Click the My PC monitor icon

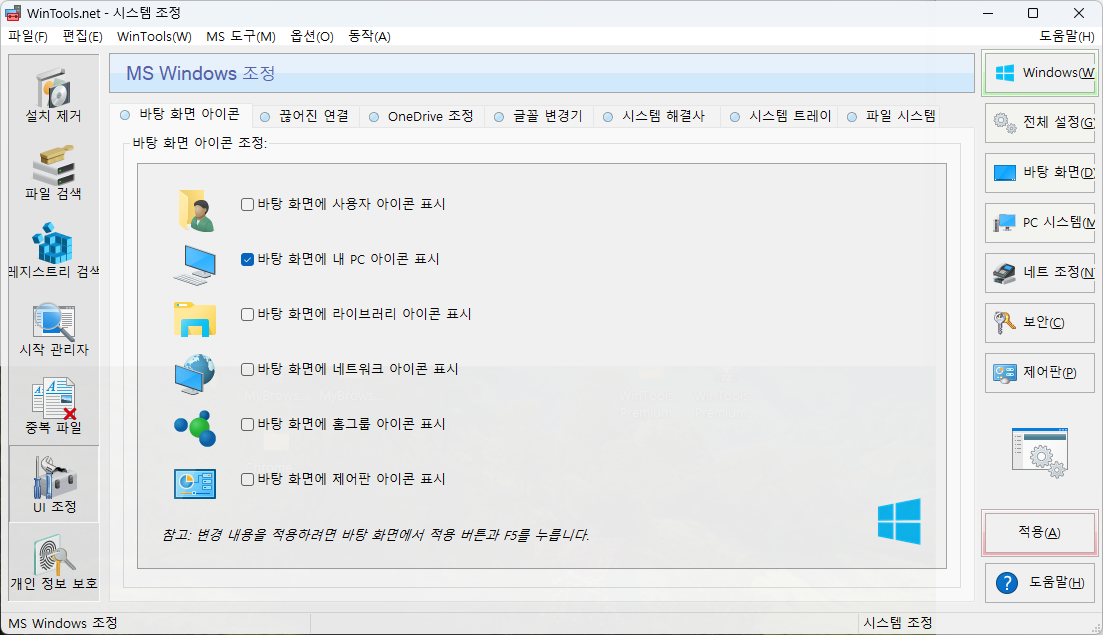pos(195,264)
